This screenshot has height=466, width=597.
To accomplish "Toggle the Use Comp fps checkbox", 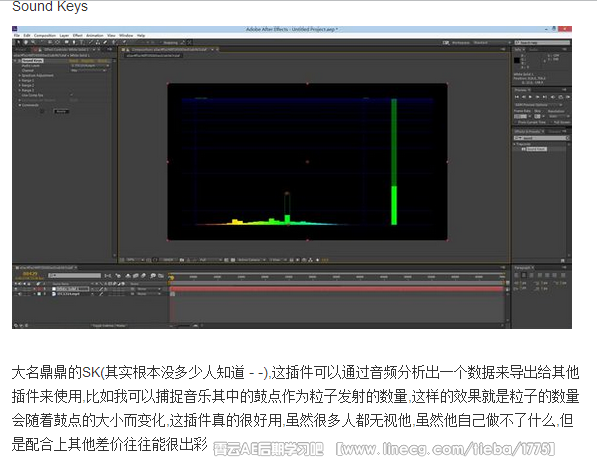I will (72, 95).
